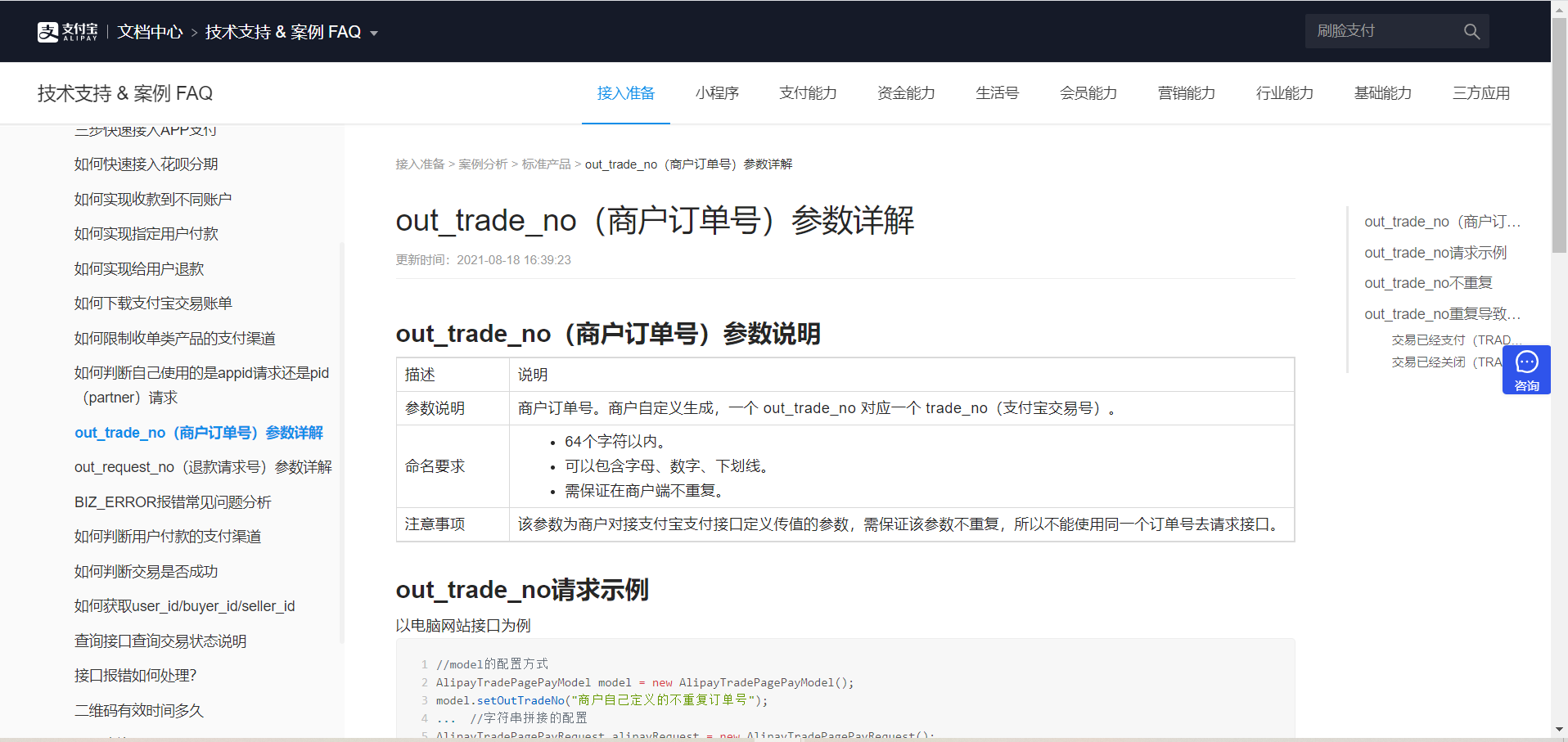The height and width of the screenshot is (742, 1568).
Task: Click table cell 命名要求
Action: [453, 466]
